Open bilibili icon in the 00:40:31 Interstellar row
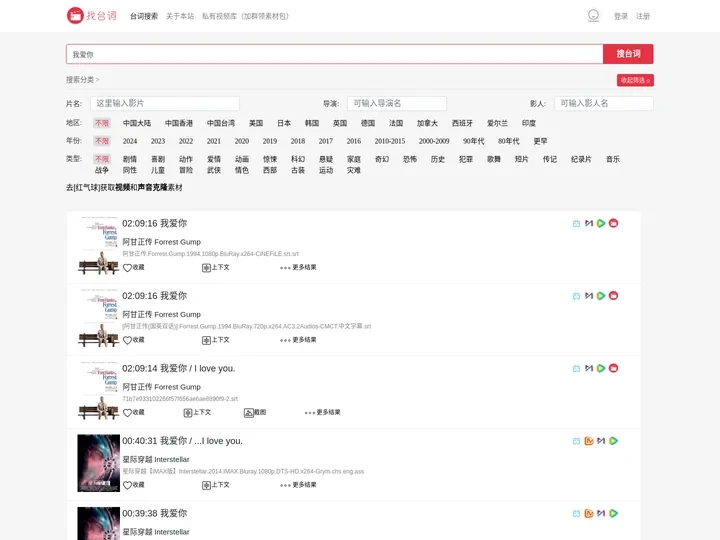The width and height of the screenshot is (720, 540). coord(576,441)
